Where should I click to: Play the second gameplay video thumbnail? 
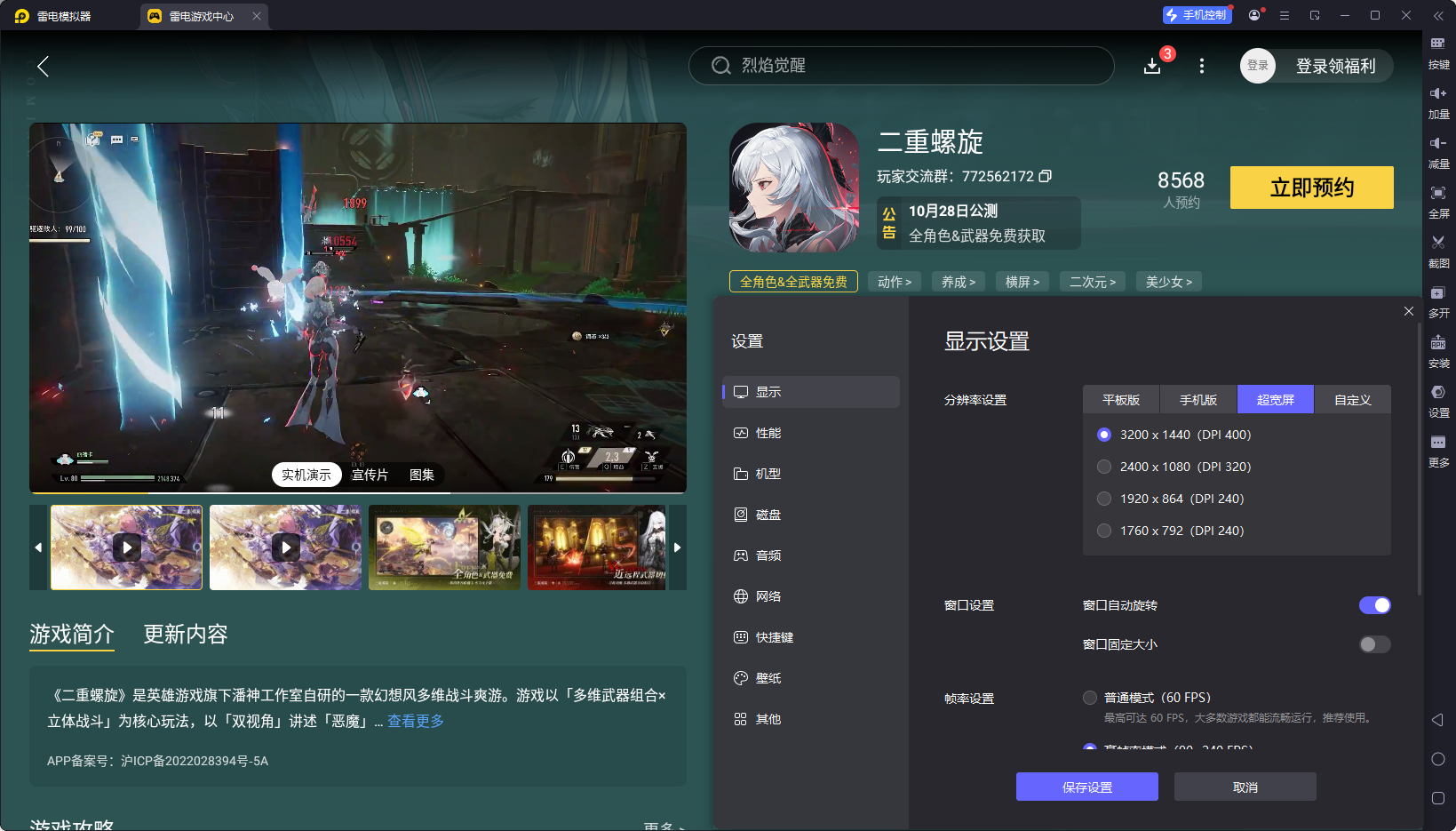[x=285, y=547]
